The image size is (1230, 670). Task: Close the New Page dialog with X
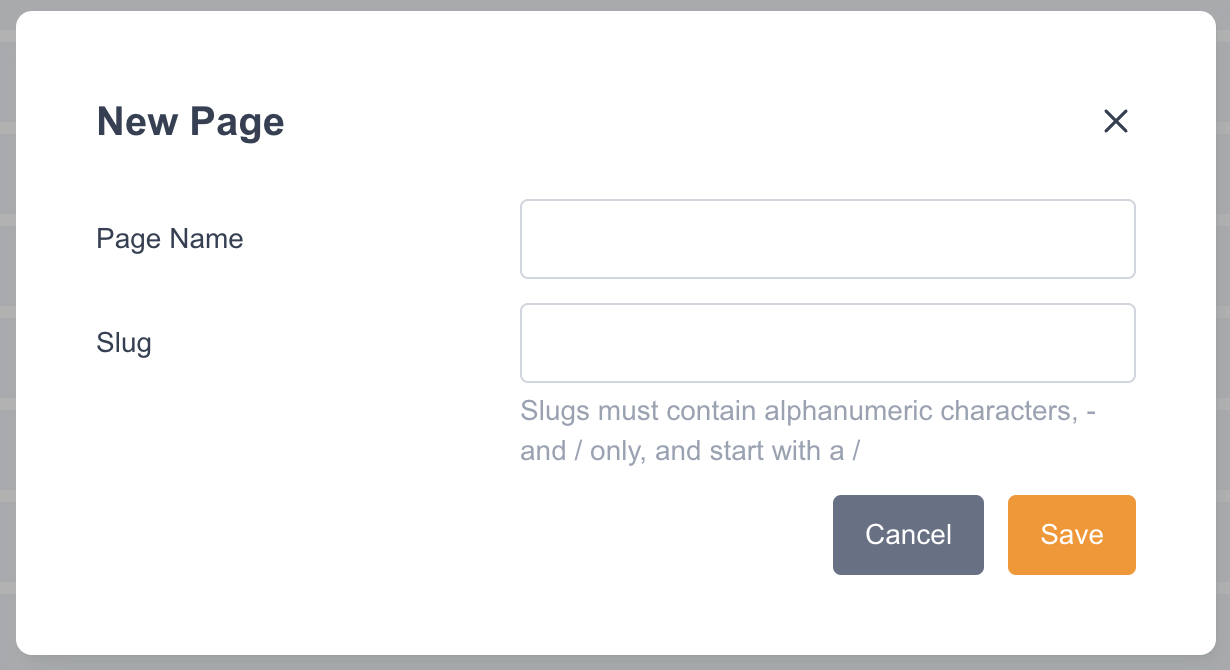(x=1115, y=122)
